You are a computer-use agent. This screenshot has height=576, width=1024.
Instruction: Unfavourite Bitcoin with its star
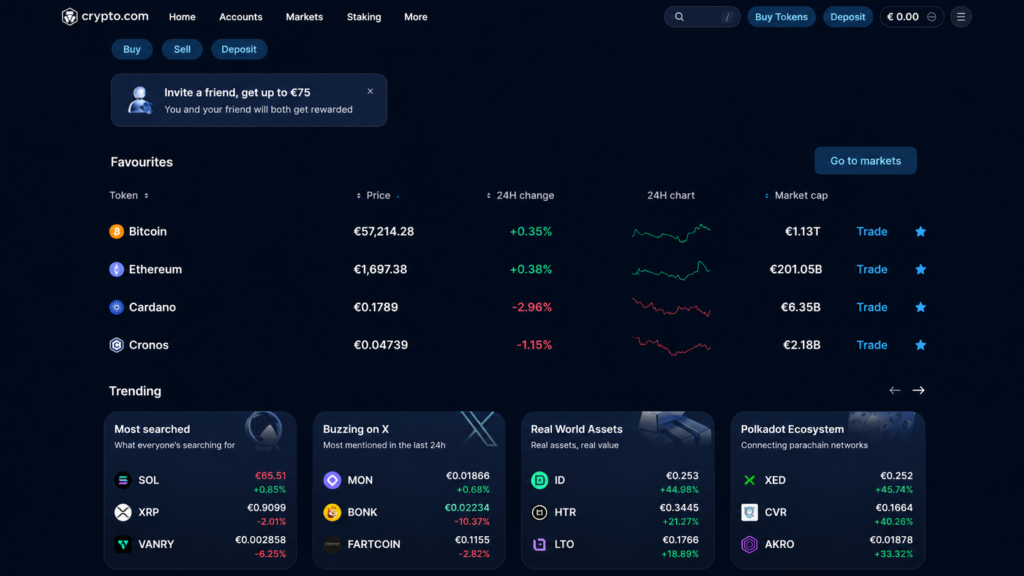(x=920, y=231)
